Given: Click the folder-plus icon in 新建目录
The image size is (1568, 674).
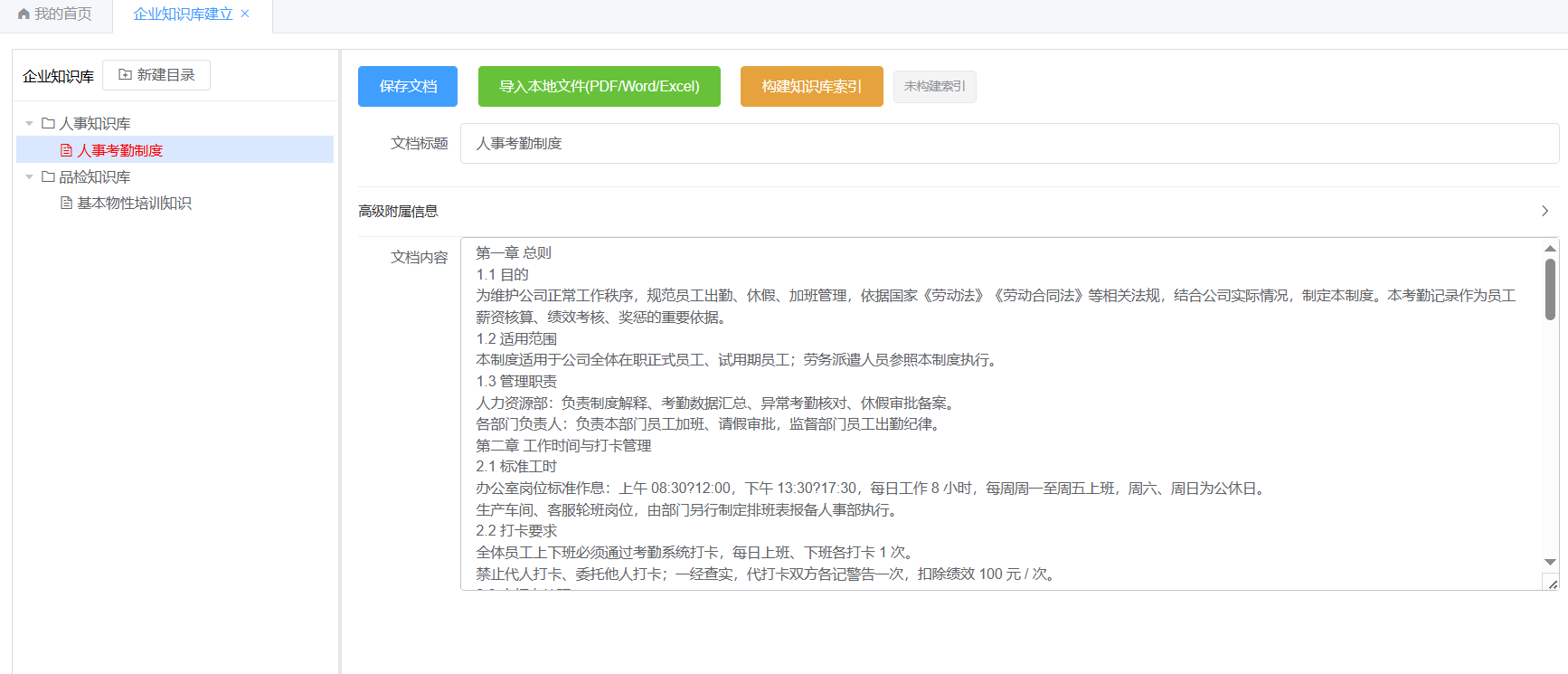Looking at the screenshot, I should pyautogui.click(x=125, y=75).
